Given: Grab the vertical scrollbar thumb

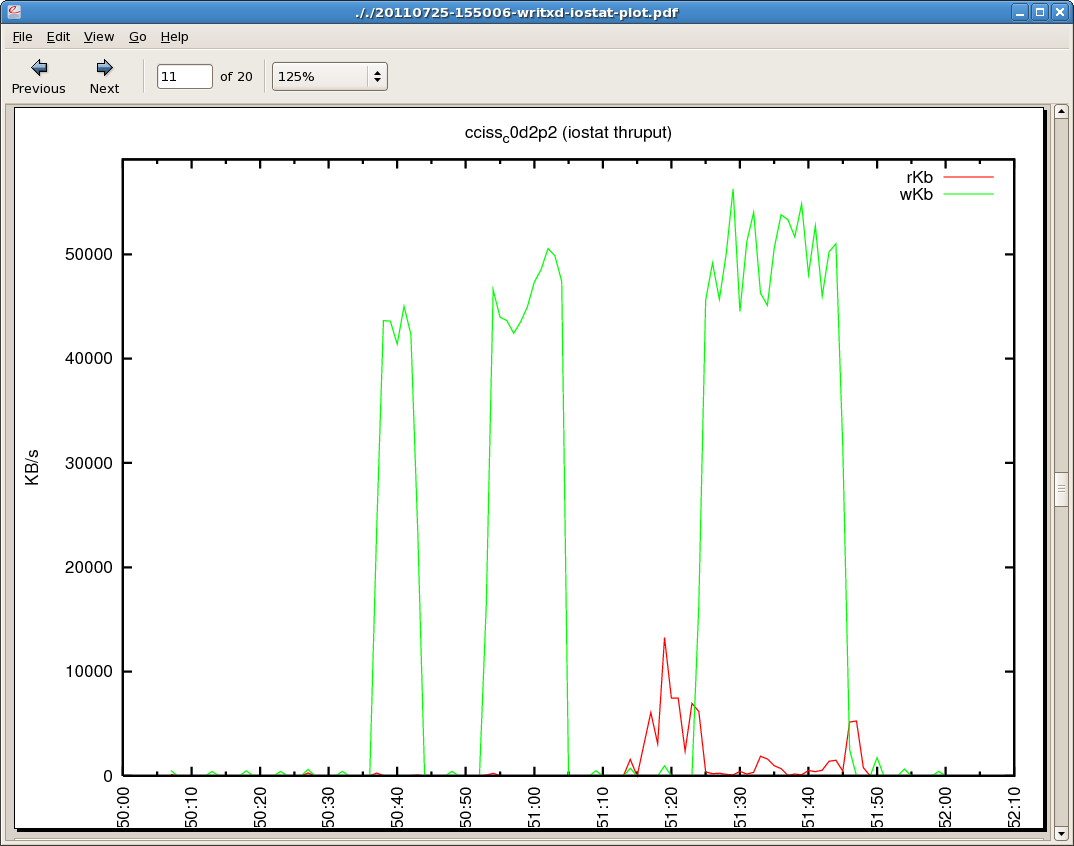Looking at the screenshot, I should coord(1061,489).
